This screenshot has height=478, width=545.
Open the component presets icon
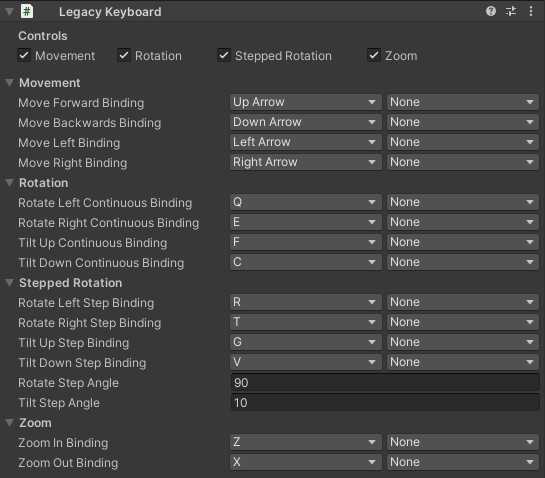(511, 11)
